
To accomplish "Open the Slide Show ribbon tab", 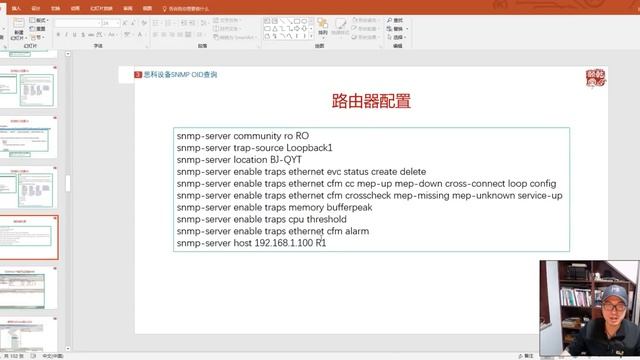I will click(101, 8).
